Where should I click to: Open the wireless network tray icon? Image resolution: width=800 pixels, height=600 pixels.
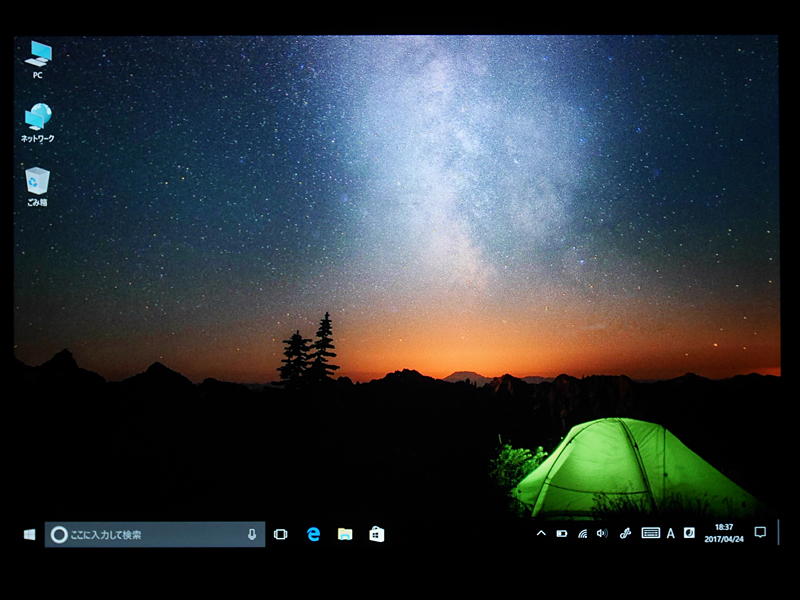[x=582, y=534]
